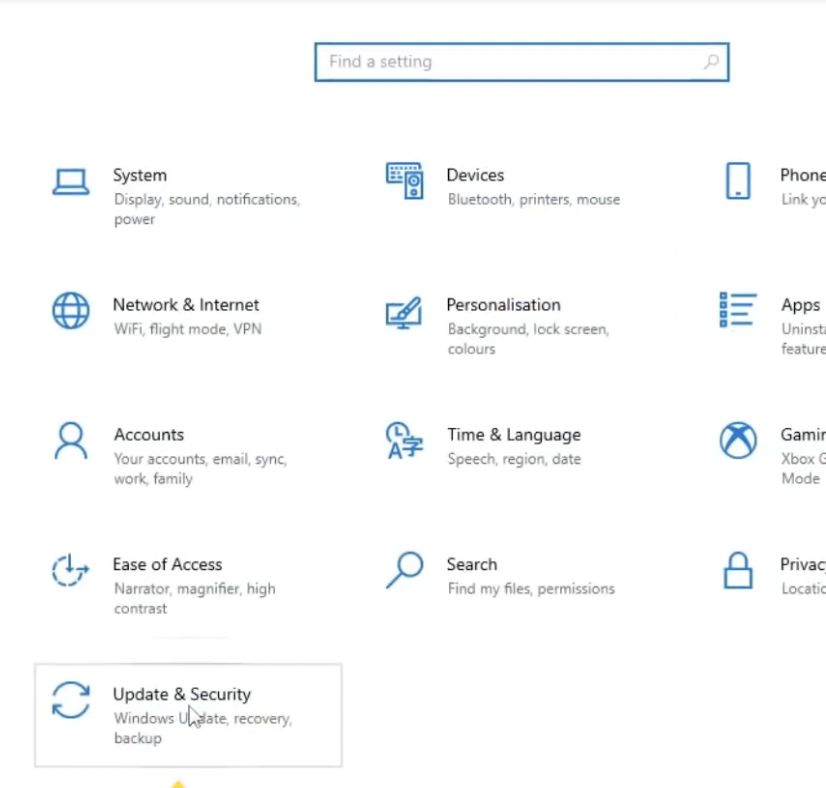Click the Ease of Access dashed-clock icon
Viewport: 826px width, 788px height.
(x=71, y=570)
